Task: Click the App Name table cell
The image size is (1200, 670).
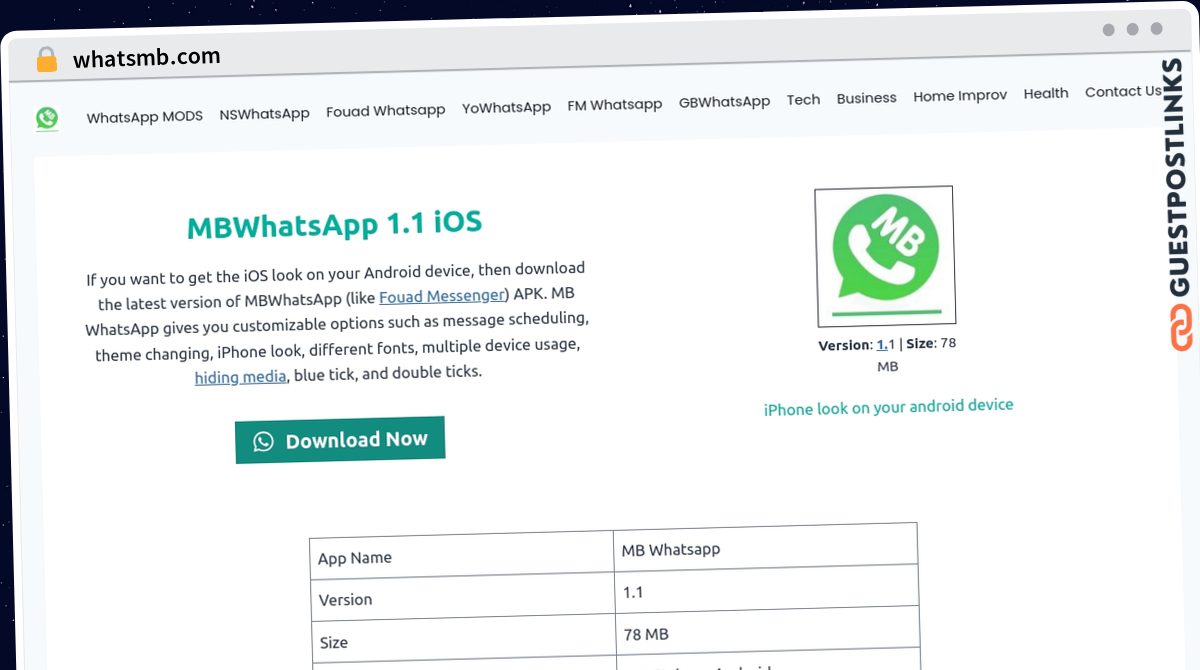Action: pos(462,557)
